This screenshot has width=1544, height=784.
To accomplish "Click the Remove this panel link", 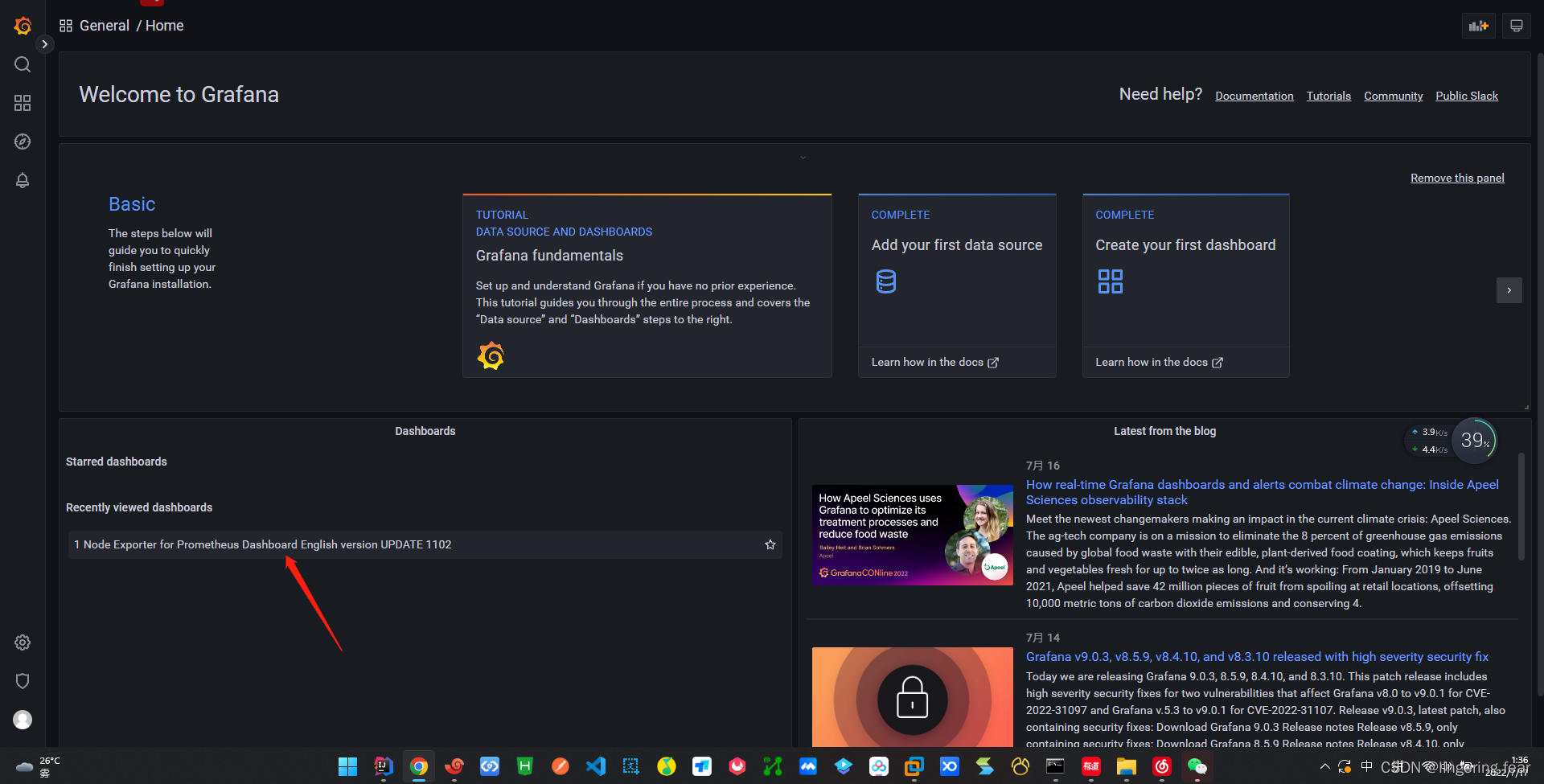I will (1457, 178).
